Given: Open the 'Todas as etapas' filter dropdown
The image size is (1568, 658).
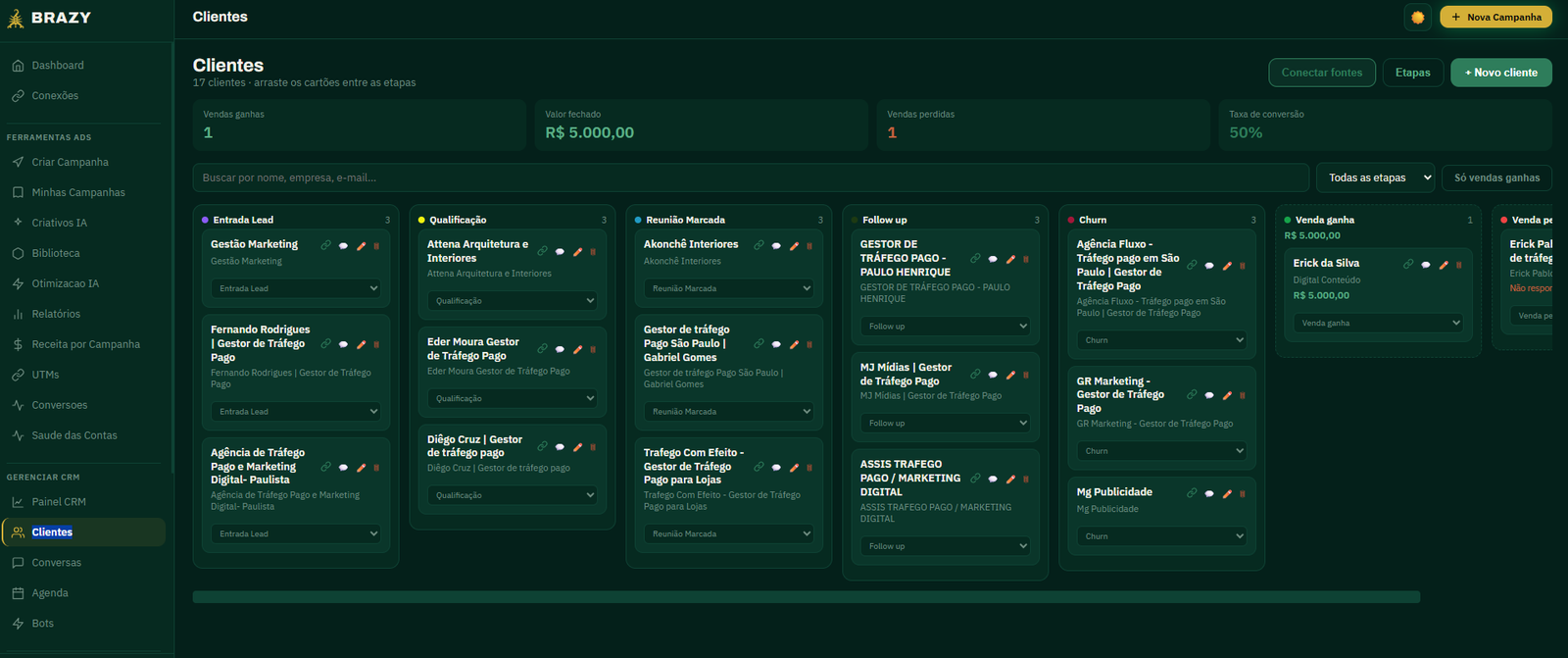Looking at the screenshot, I should [x=1375, y=177].
